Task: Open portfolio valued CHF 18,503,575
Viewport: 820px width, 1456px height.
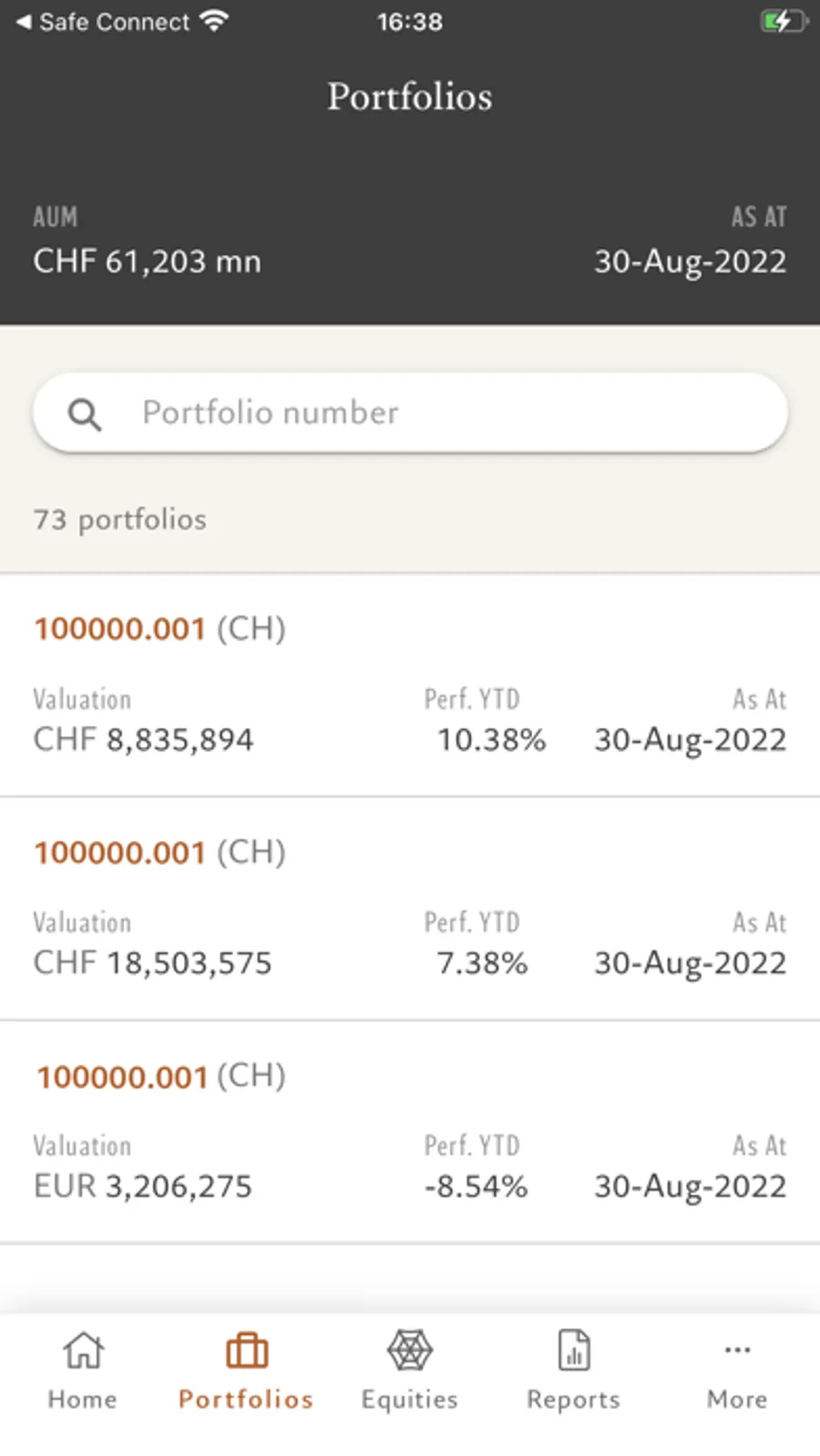Action: [x=410, y=908]
